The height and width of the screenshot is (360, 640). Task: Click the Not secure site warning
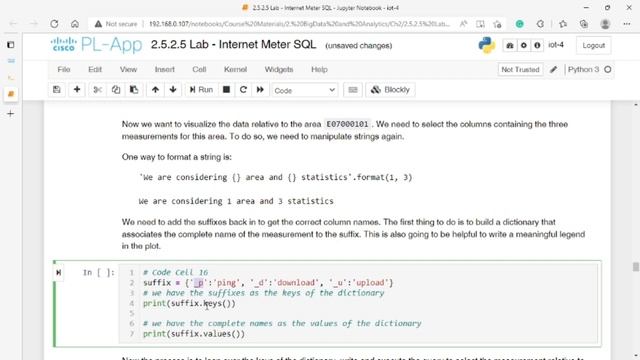tap(116, 24)
